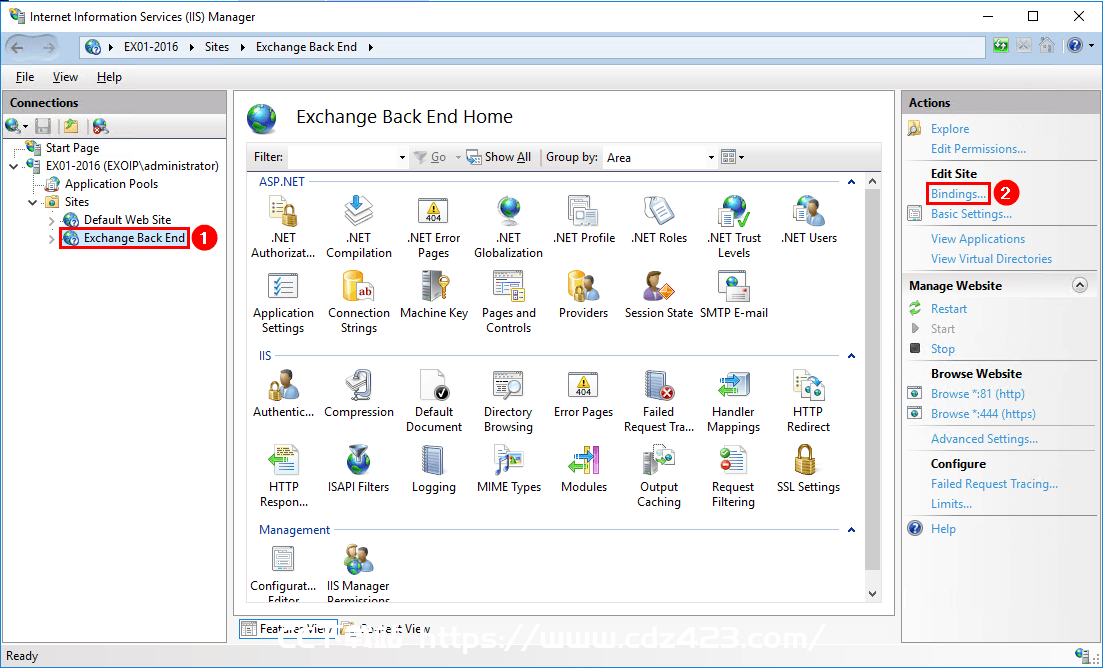
Task: Open the Session State feature
Action: (659, 295)
